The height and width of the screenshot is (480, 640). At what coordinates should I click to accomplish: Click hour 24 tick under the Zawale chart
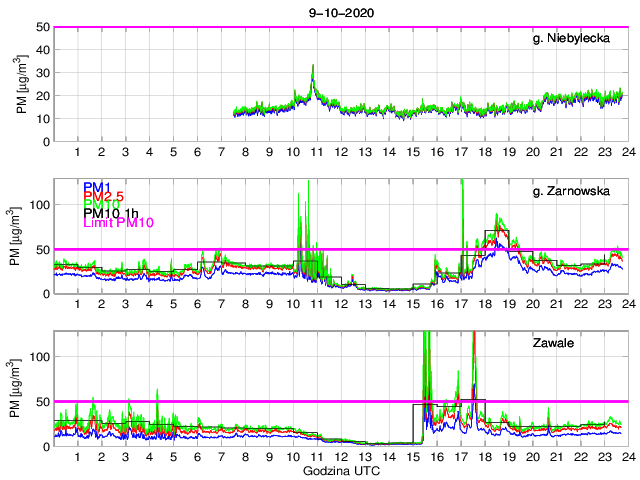pos(629,457)
